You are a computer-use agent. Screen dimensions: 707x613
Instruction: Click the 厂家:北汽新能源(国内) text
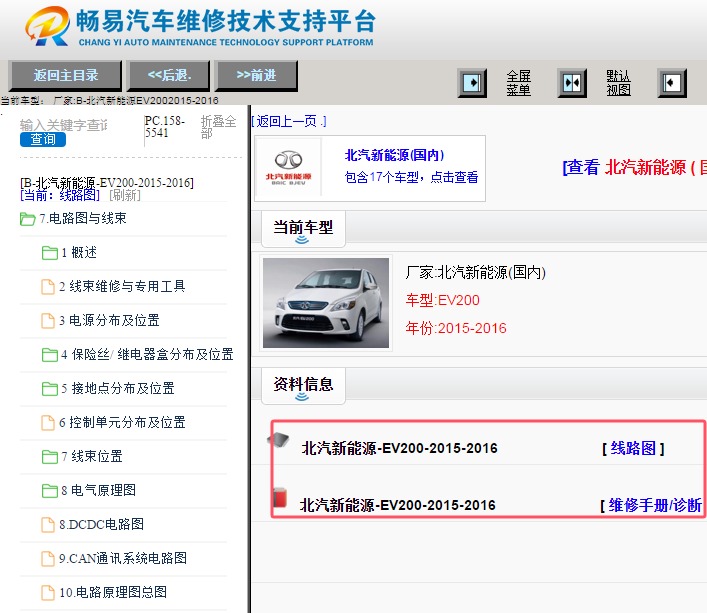(476, 272)
